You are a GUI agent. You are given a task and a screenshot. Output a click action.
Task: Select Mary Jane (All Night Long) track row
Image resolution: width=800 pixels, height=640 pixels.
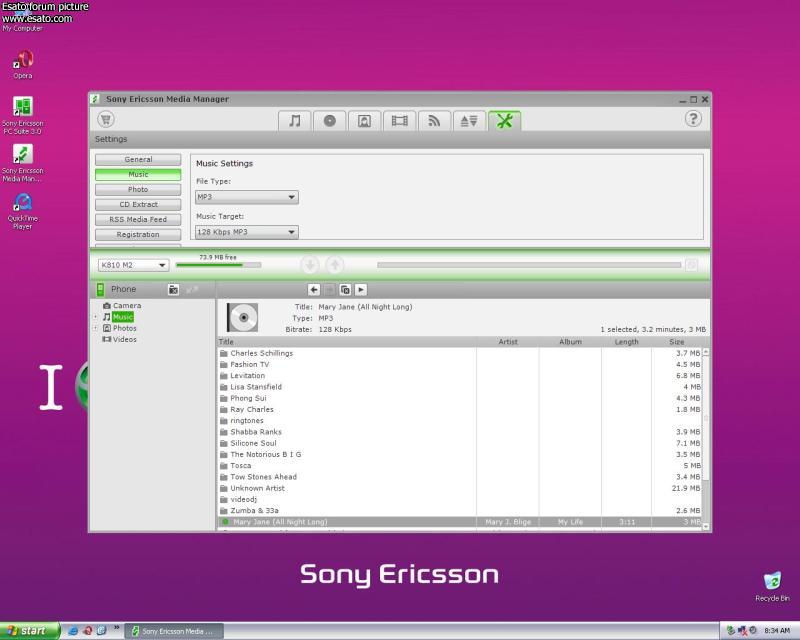click(x=460, y=522)
